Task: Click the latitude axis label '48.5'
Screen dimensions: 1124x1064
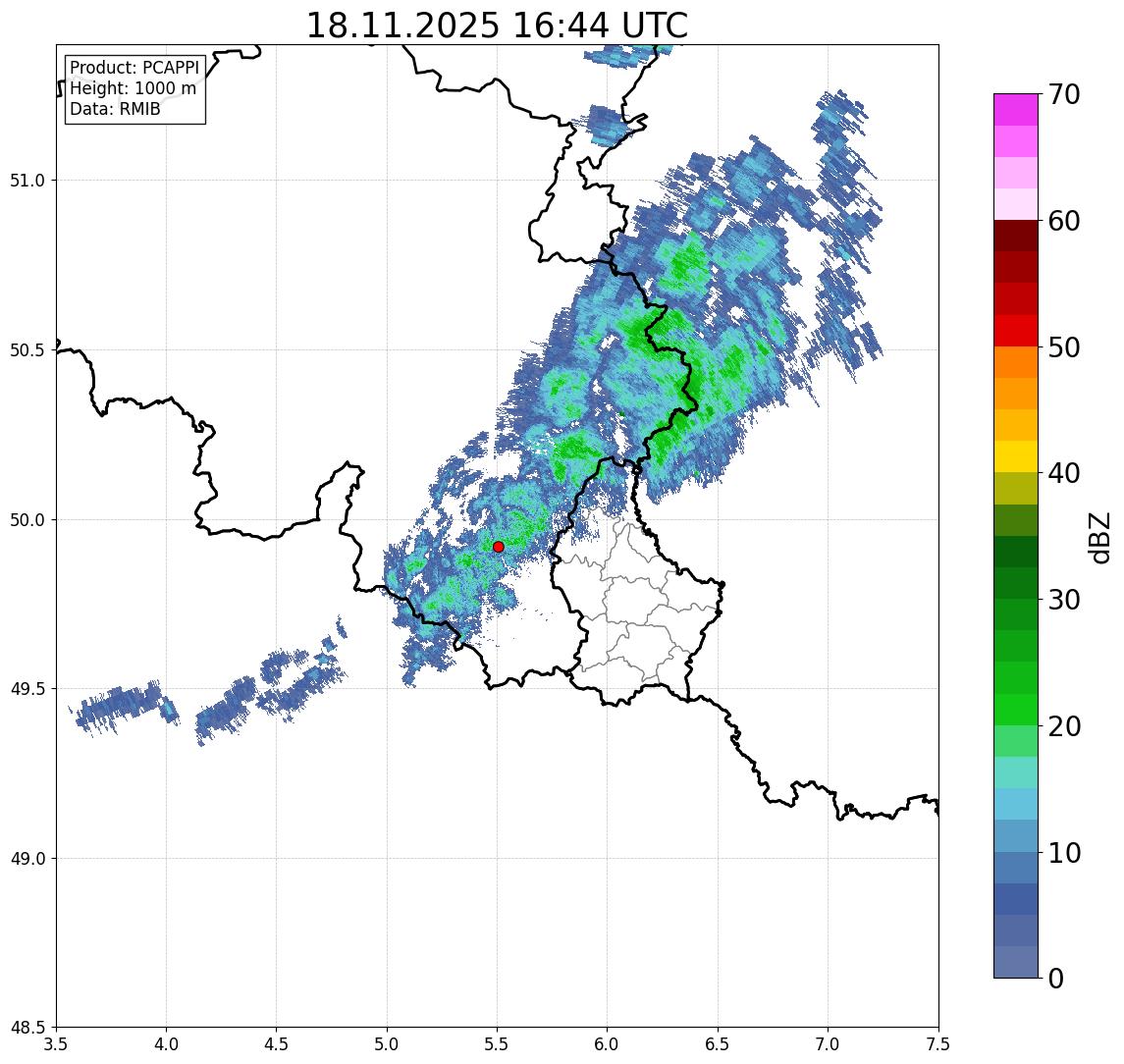Action: 27,1028
